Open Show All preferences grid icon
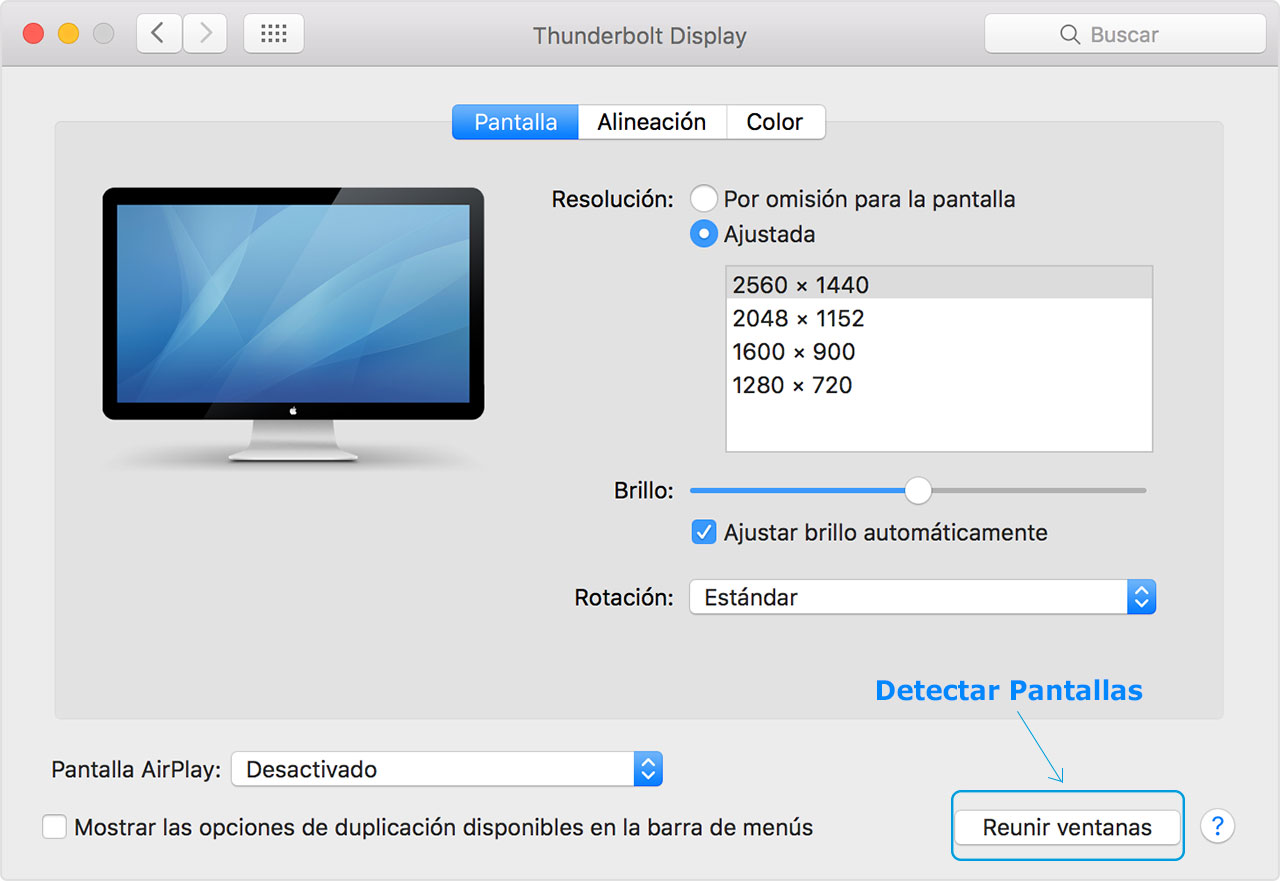The width and height of the screenshot is (1280, 882). pos(273,32)
